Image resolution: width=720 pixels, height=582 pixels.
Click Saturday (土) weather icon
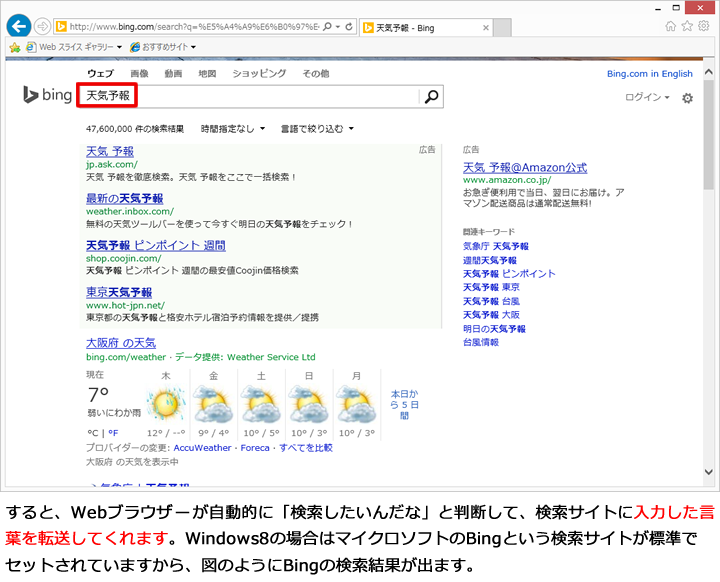tap(261, 404)
